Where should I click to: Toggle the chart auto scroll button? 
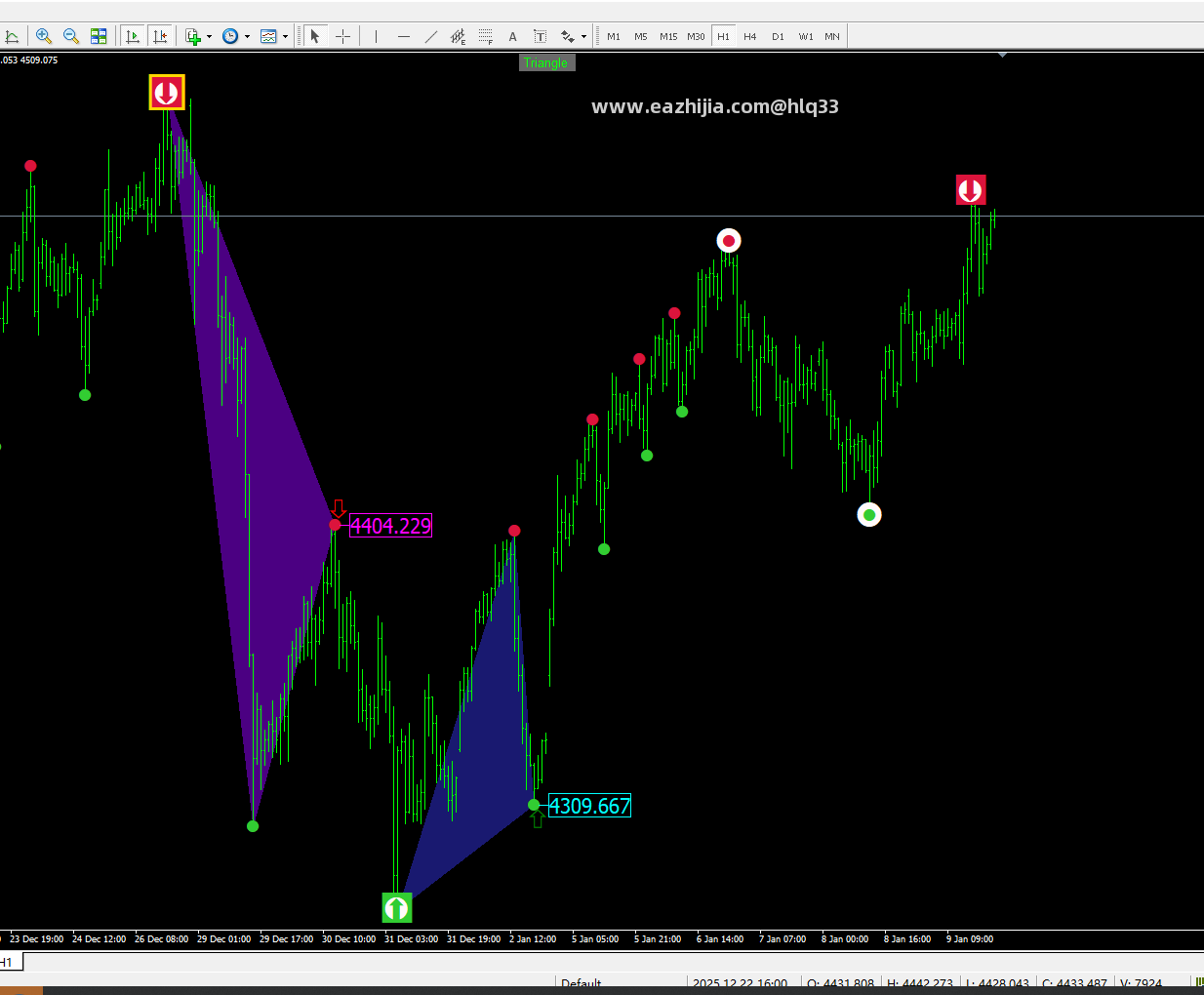click(x=134, y=36)
